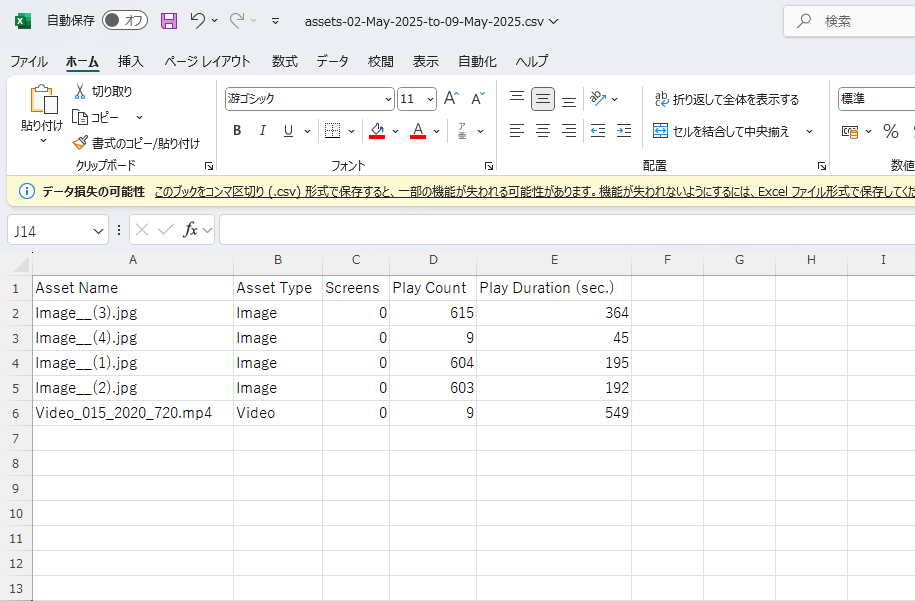The height and width of the screenshot is (601, 915).
Task: Align text right
Action: [x=569, y=131]
